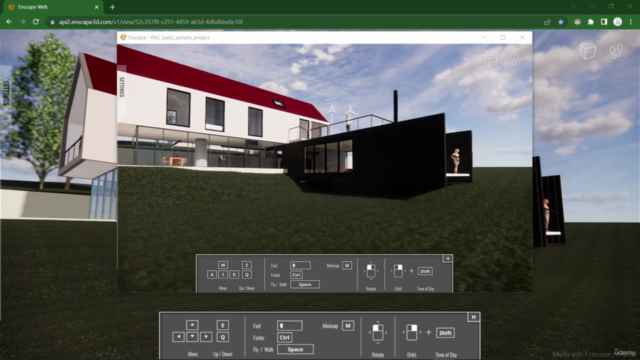This screenshot has height=360, width=640.
Task: Click the up arrow key in web help panel
Action: [x=192, y=325]
